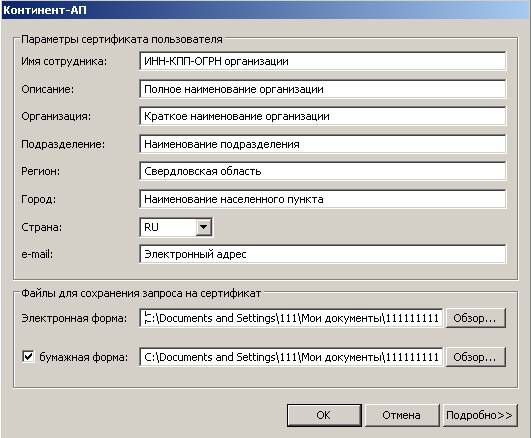This screenshot has width=531, height=438.
Task: Click the бумажная форма file path field
Action: click(x=291, y=357)
